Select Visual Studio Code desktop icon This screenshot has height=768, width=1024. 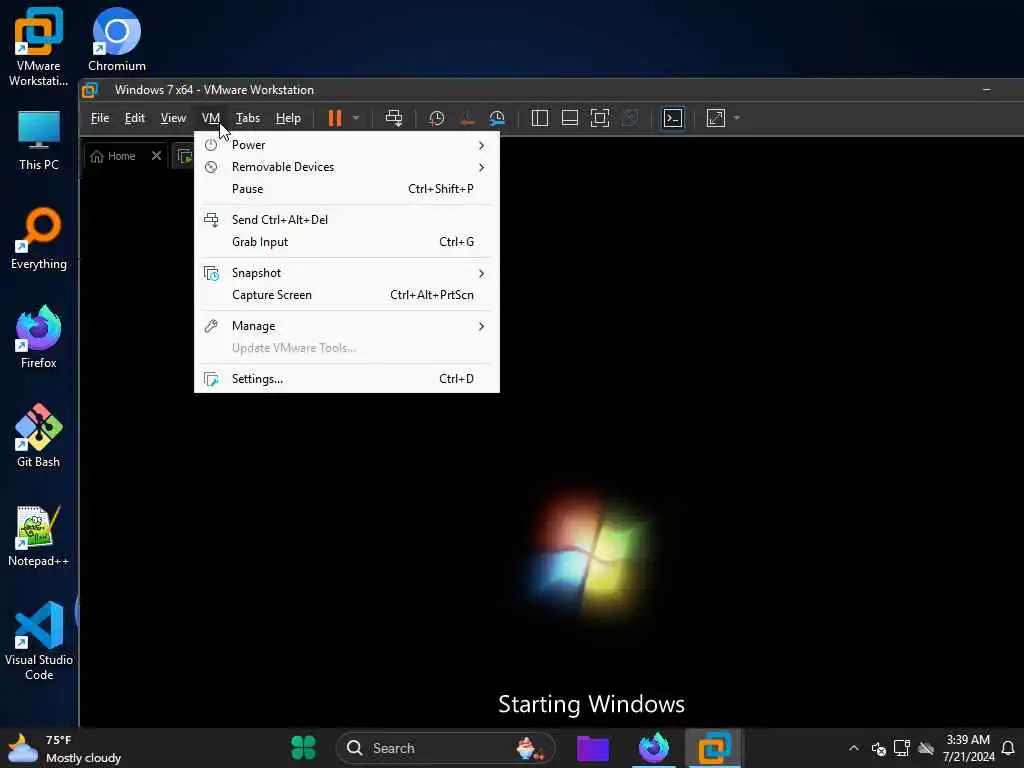39,641
